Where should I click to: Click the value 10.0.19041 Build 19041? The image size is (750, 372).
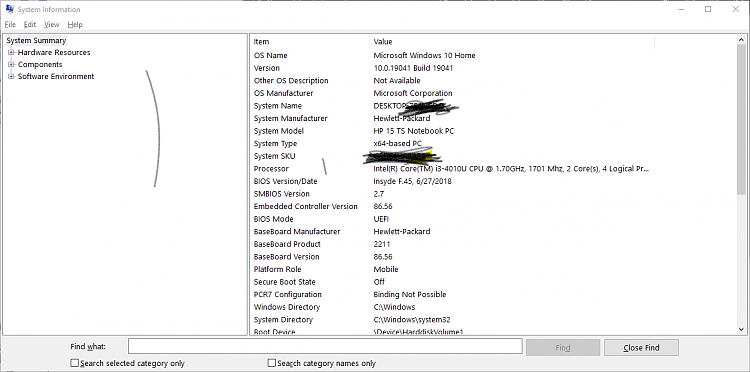[413, 68]
